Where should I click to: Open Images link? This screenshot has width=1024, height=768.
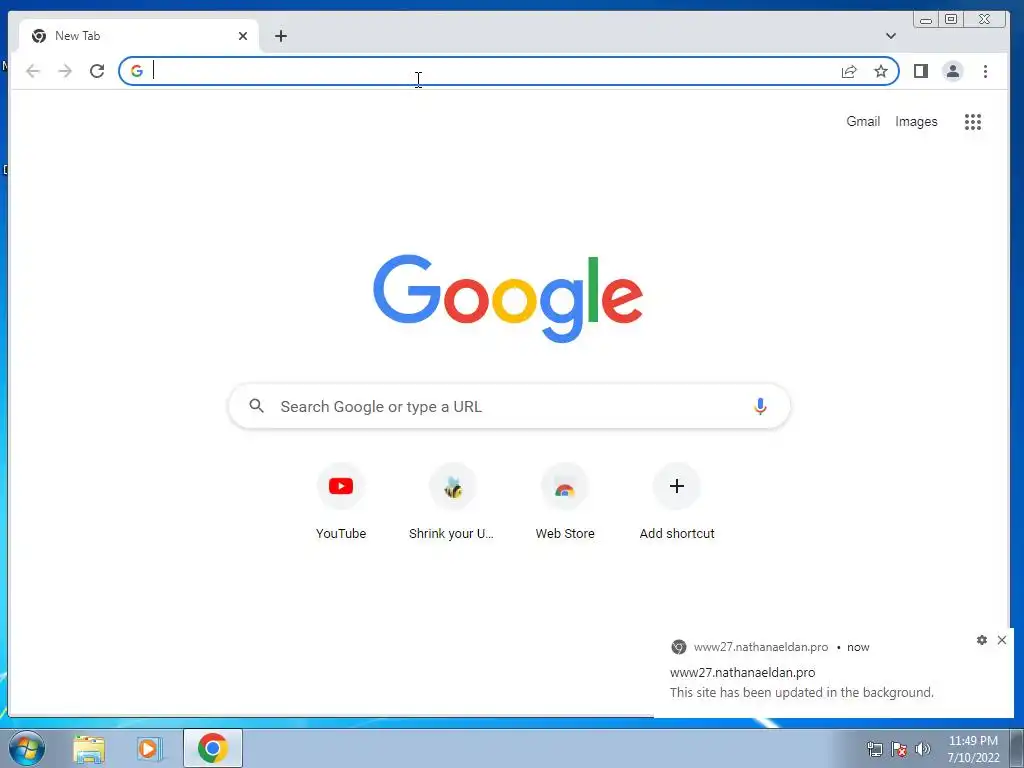[x=916, y=121]
